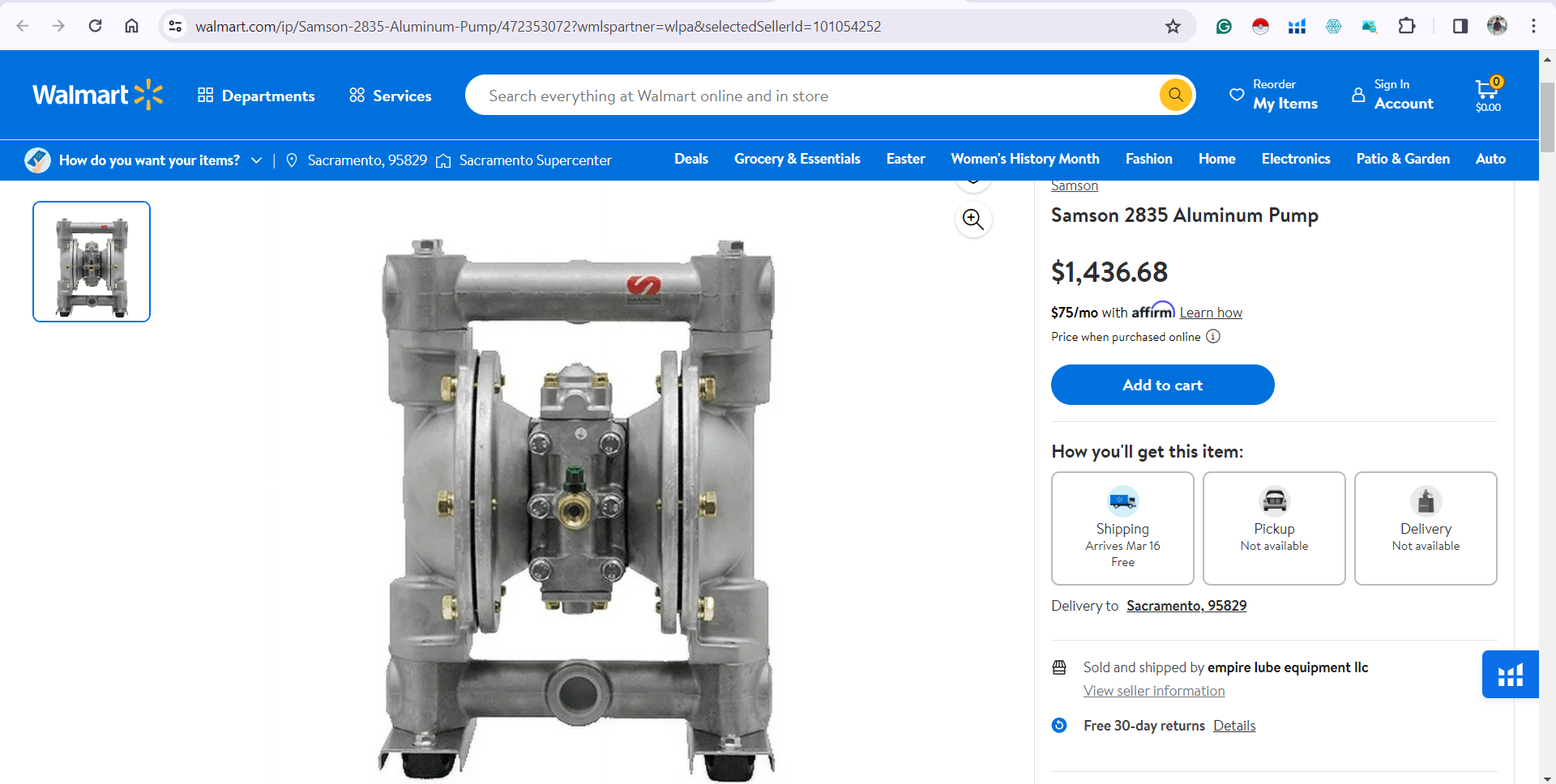Choose the Delivery fulfillment option
The image size is (1556, 784).
pos(1426,528)
